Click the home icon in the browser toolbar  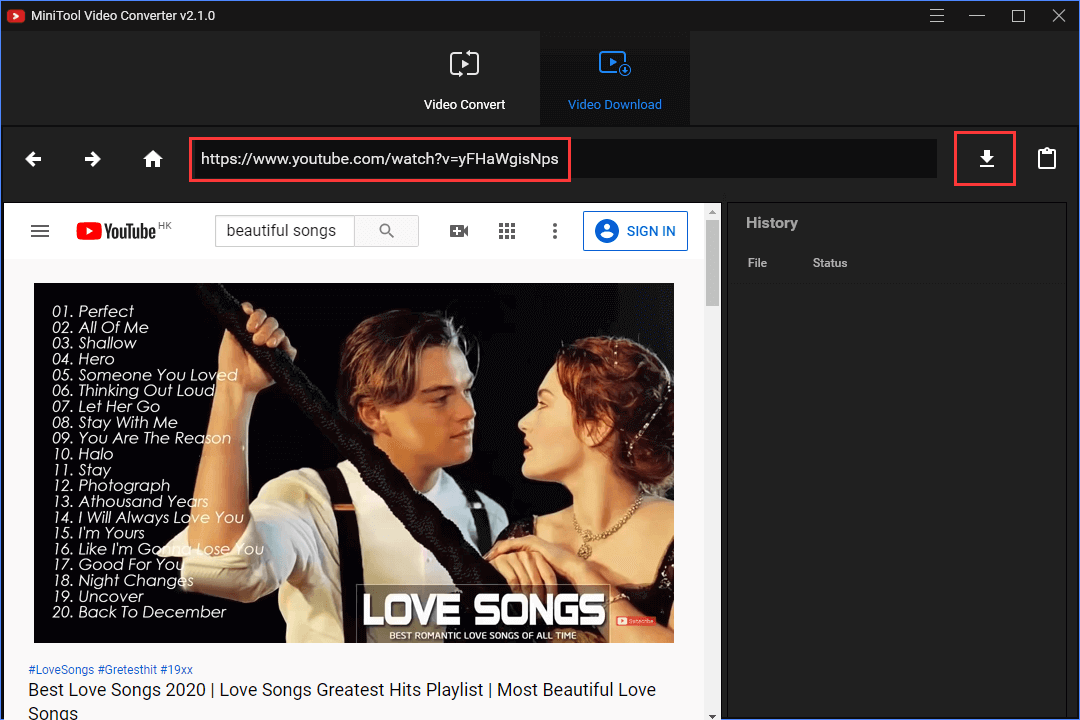pyautogui.click(x=152, y=158)
